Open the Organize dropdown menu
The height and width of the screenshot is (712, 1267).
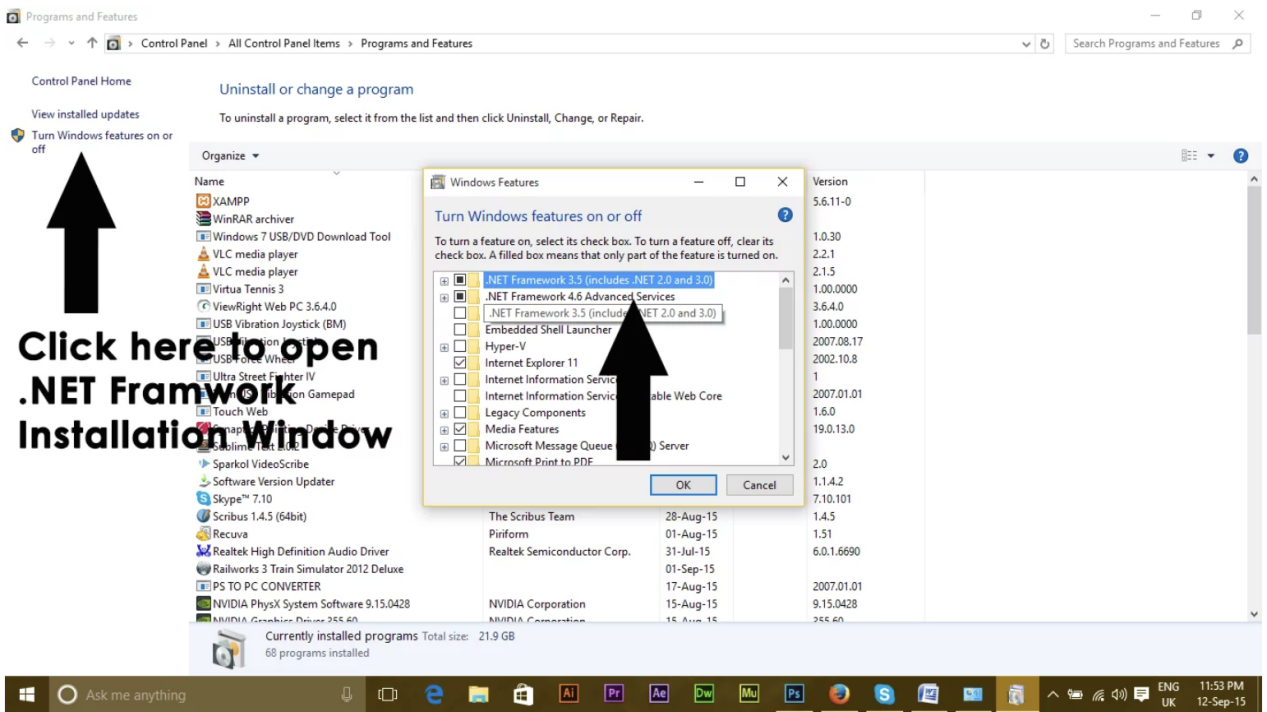point(229,155)
